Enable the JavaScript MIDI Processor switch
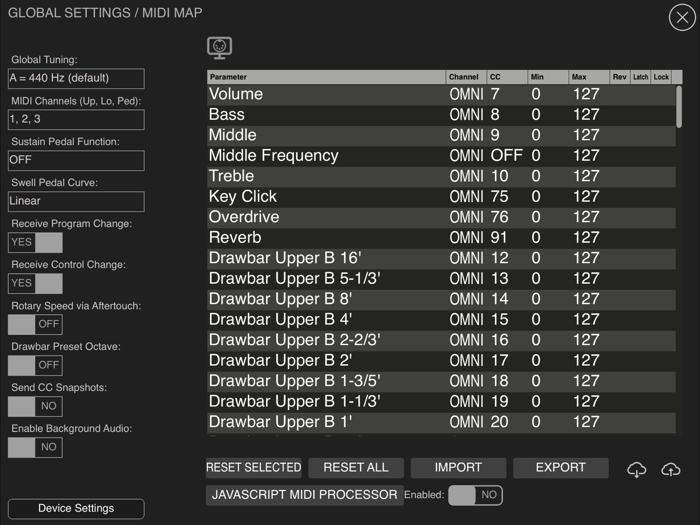Viewport: 700px width, 525px height. click(475, 495)
